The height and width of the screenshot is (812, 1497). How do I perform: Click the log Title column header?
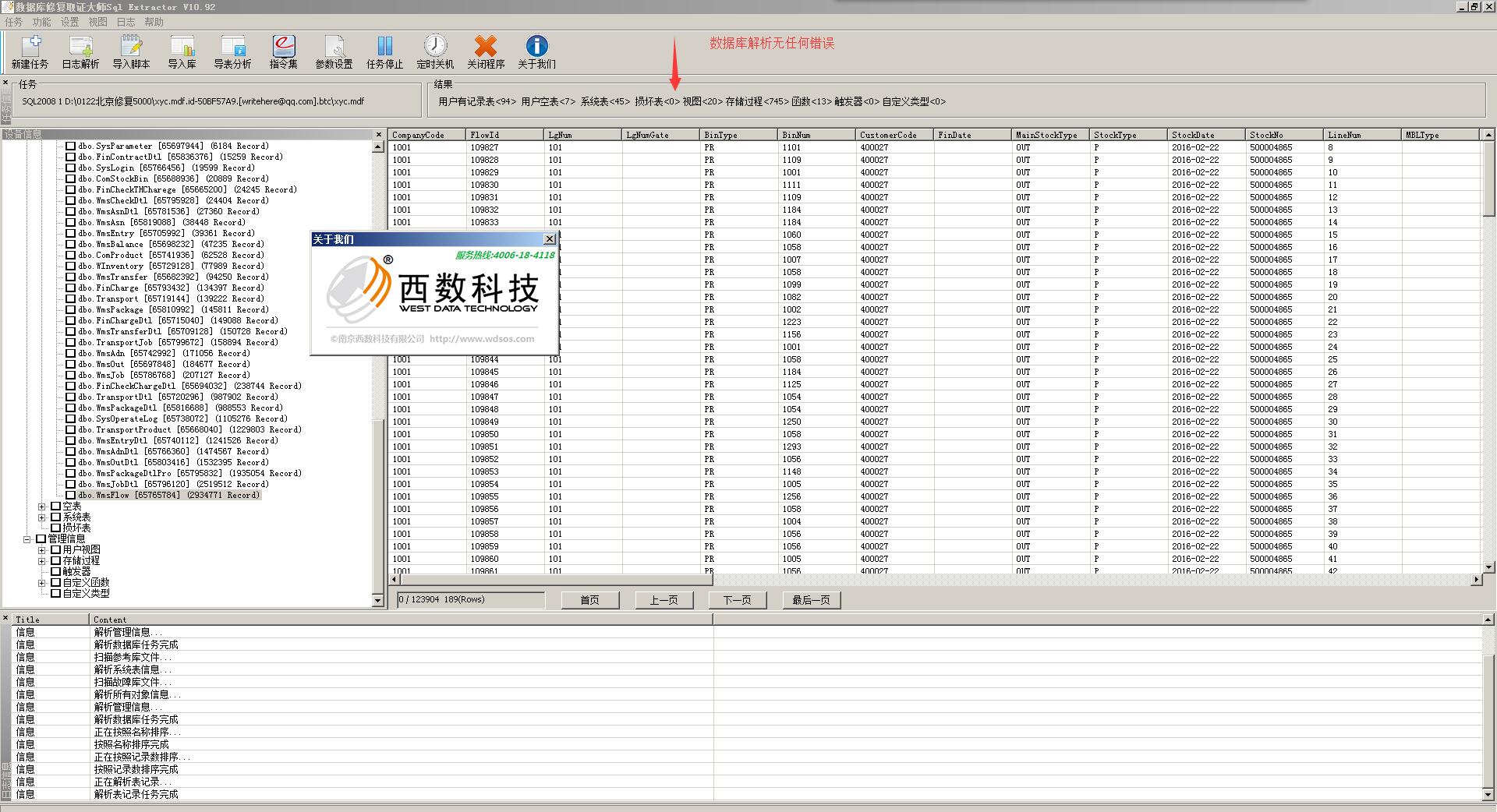pyautogui.click(x=51, y=620)
